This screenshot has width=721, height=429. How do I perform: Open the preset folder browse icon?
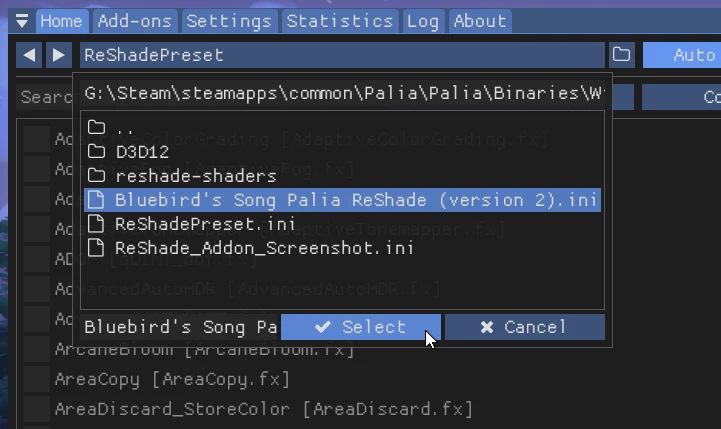[622, 55]
